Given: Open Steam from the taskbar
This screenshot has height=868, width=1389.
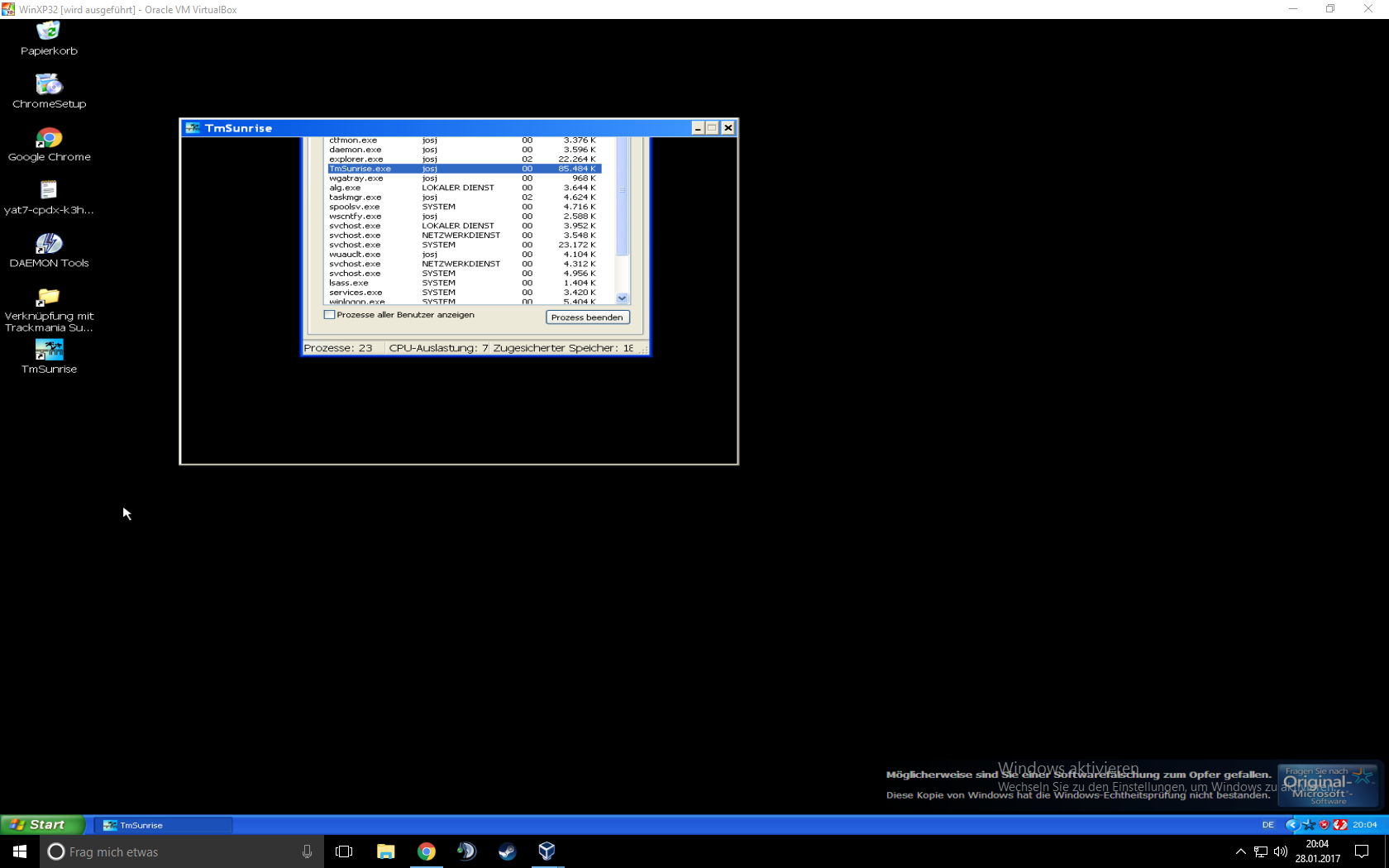Looking at the screenshot, I should [x=507, y=851].
